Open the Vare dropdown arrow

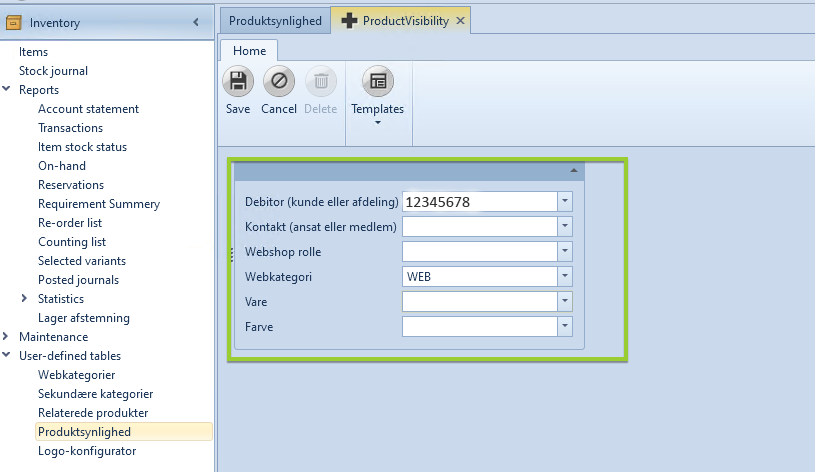[x=565, y=301]
